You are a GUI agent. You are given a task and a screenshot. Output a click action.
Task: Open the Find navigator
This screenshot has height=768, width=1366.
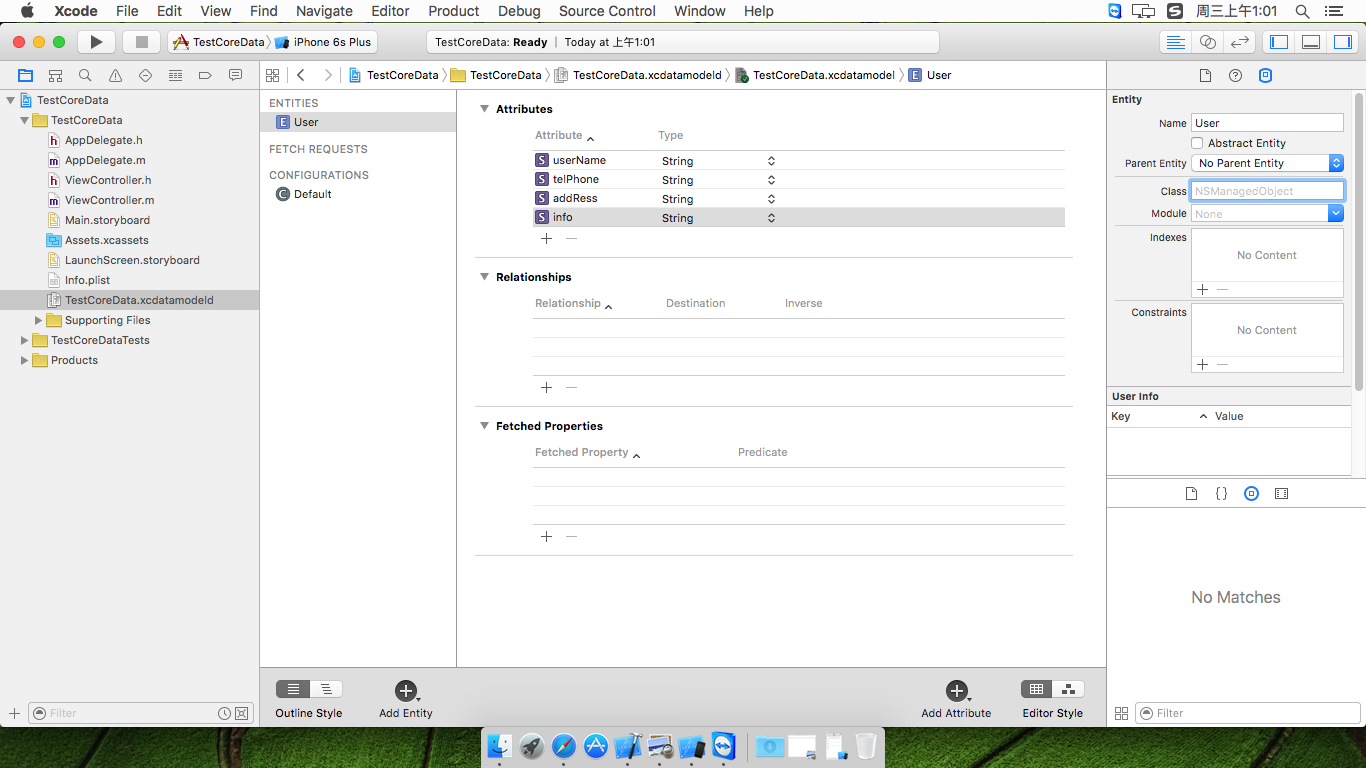point(85,75)
